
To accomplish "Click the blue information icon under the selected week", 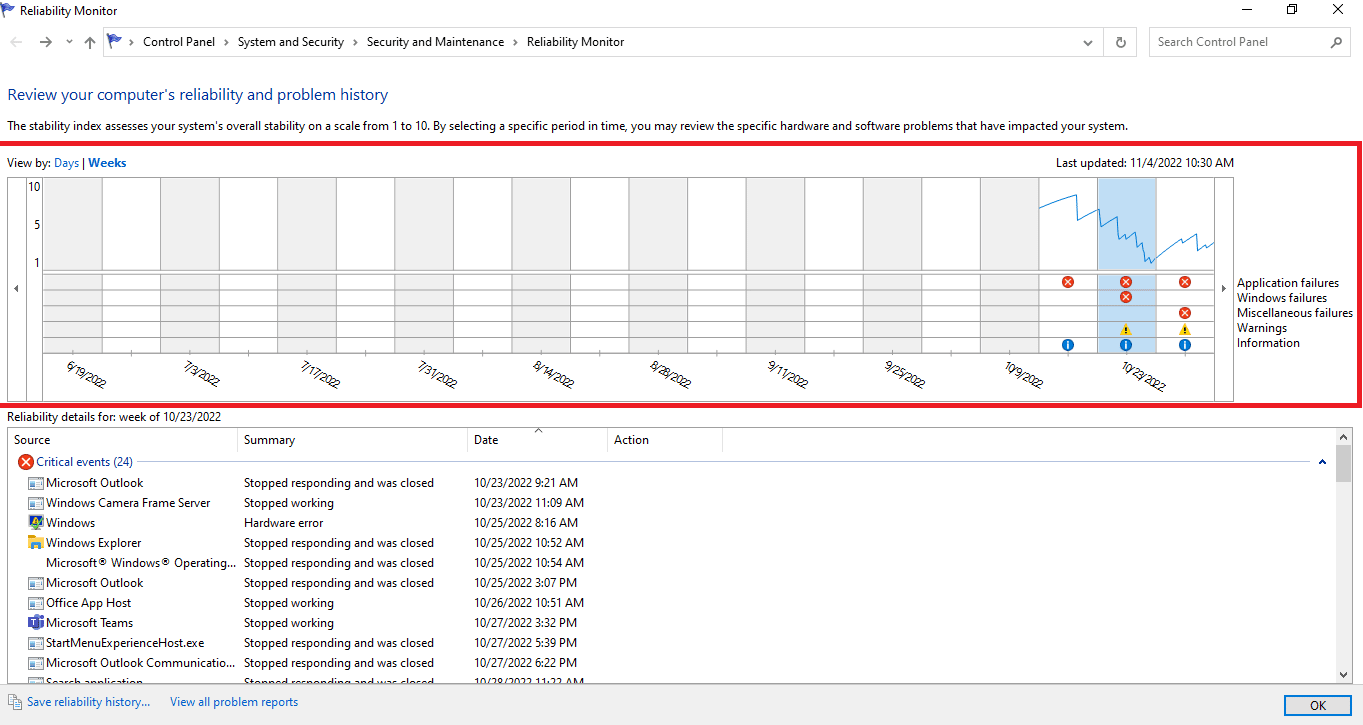I will click(1126, 344).
